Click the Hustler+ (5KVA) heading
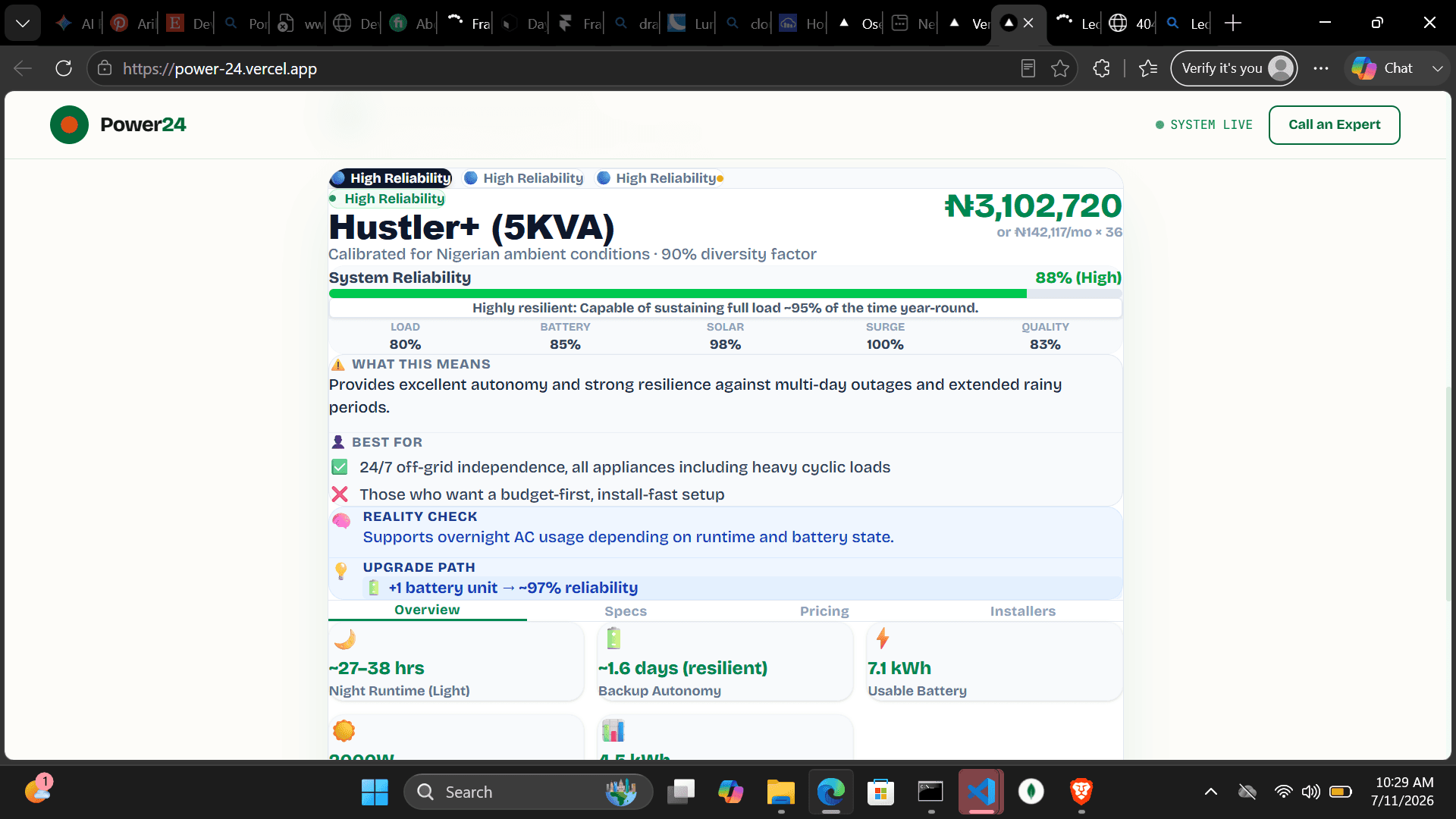1456x819 pixels. 471,227
